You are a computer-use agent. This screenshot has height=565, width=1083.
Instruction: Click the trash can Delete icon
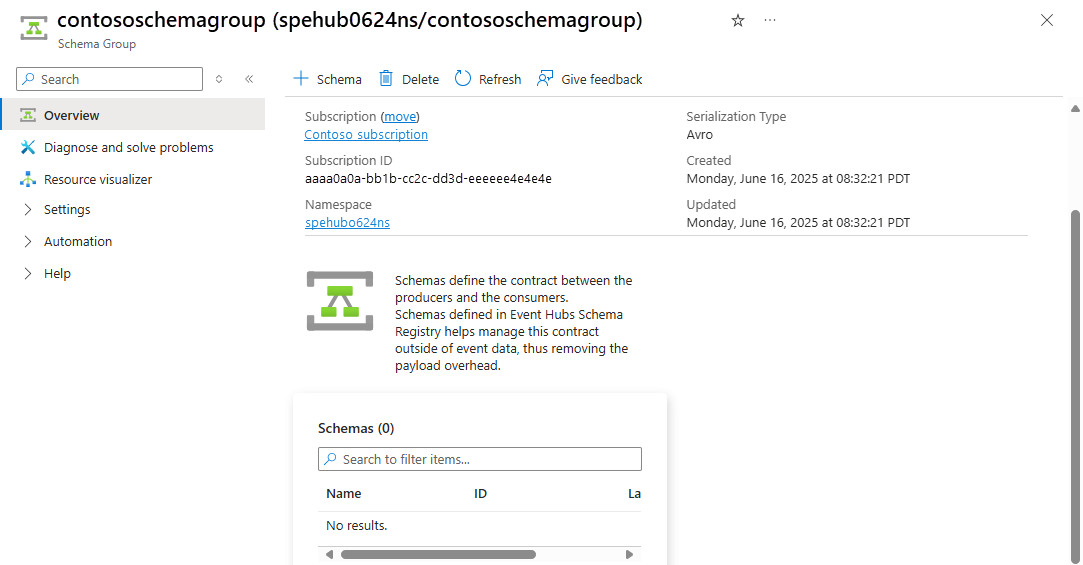[x=386, y=79]
